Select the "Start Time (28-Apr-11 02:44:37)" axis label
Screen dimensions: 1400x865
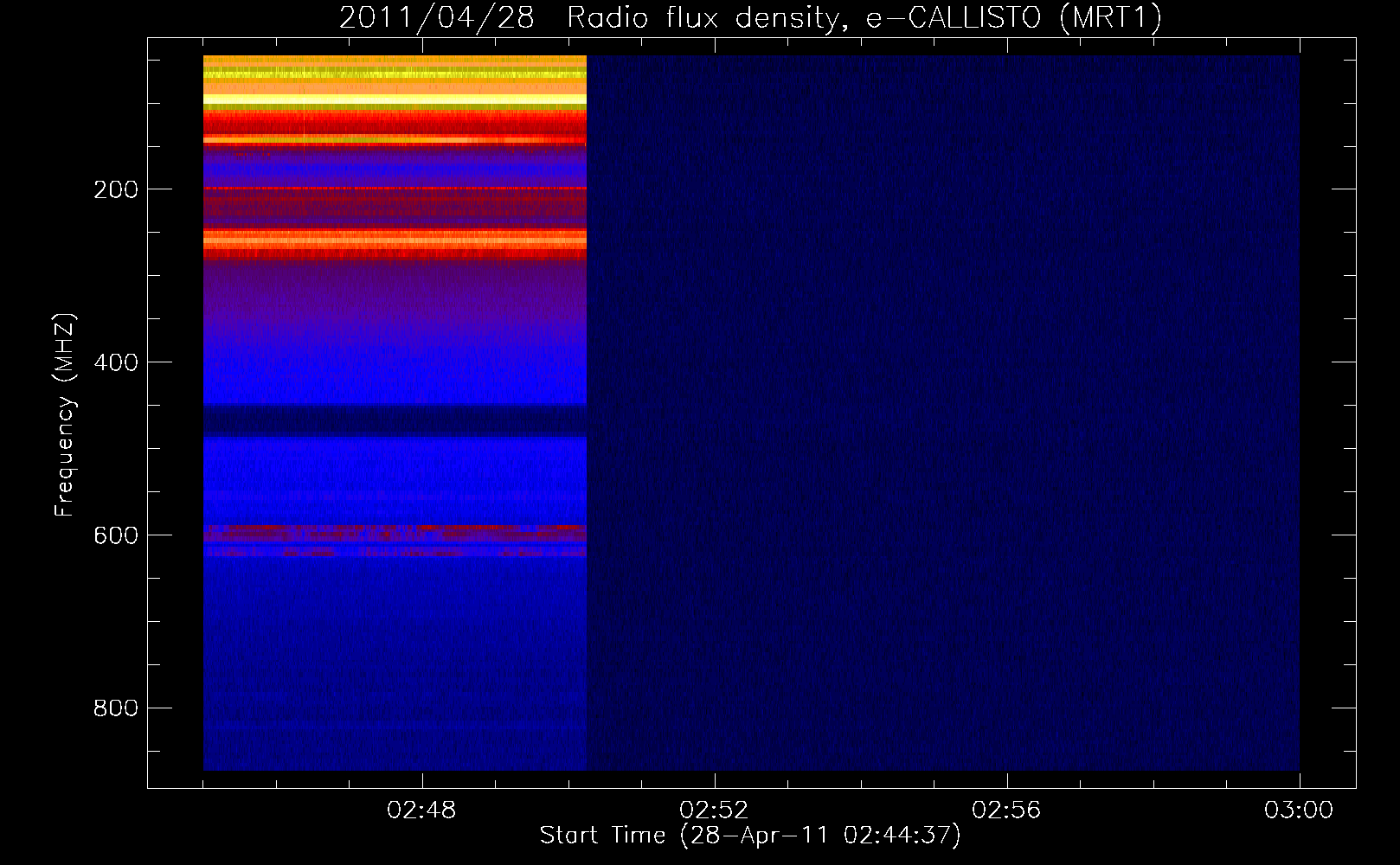[x=750, y=836]
